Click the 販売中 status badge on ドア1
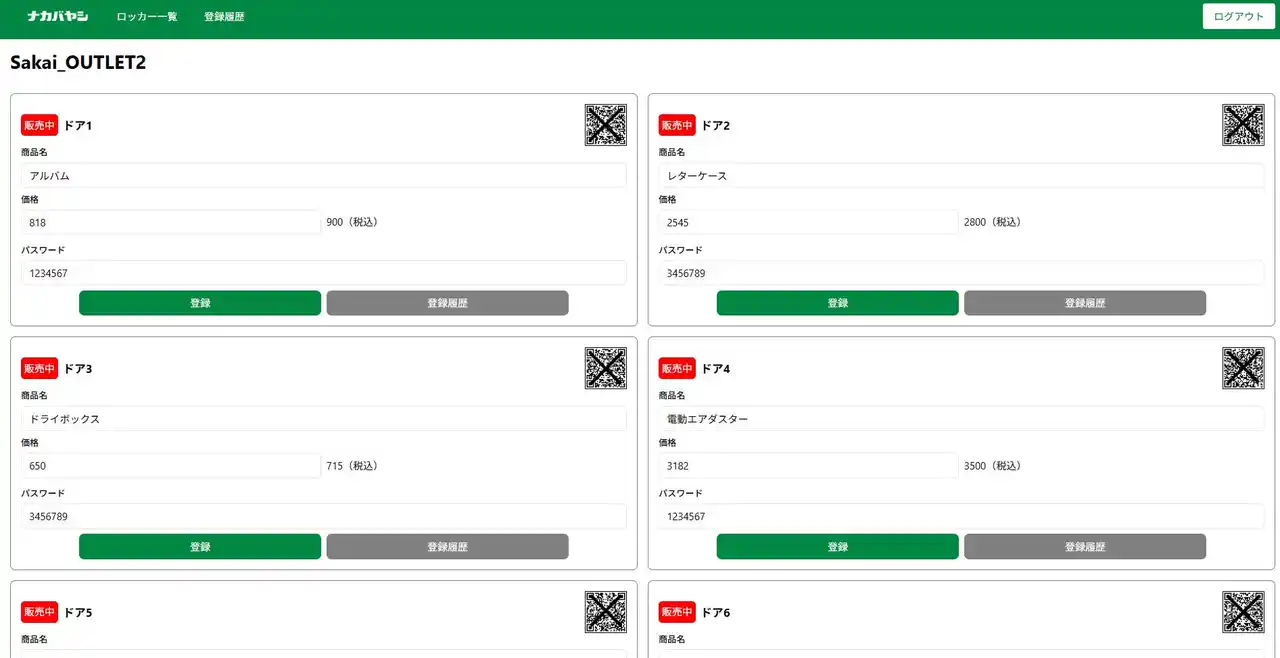 pos(40,125)
